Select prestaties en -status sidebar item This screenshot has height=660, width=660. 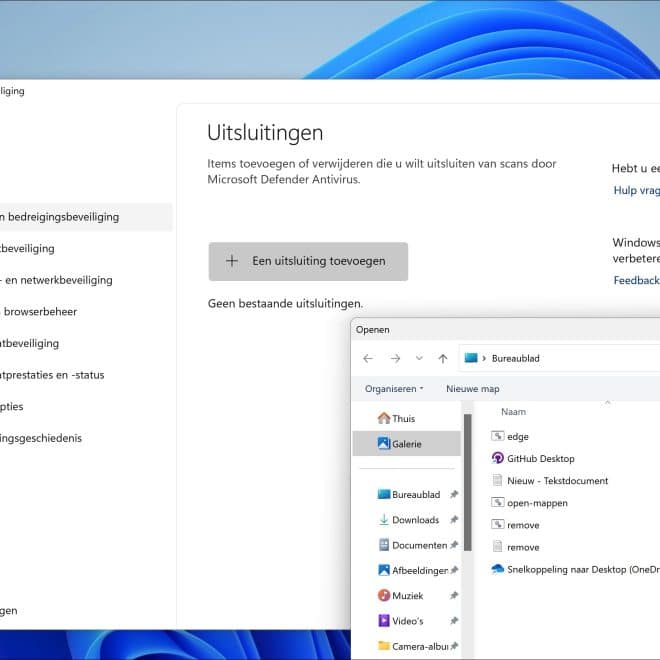pos(52,375)
